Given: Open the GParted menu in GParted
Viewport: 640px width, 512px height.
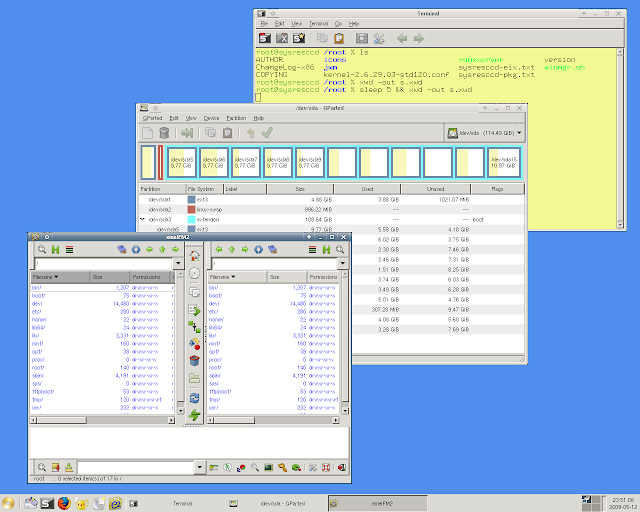Looking at the screenshot, I should [153, 118].
